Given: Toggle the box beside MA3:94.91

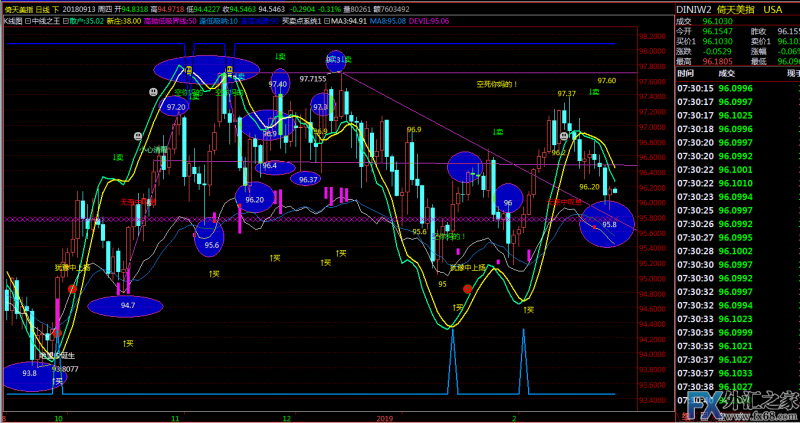Looking at the screenshot, I should coord(327,21).
